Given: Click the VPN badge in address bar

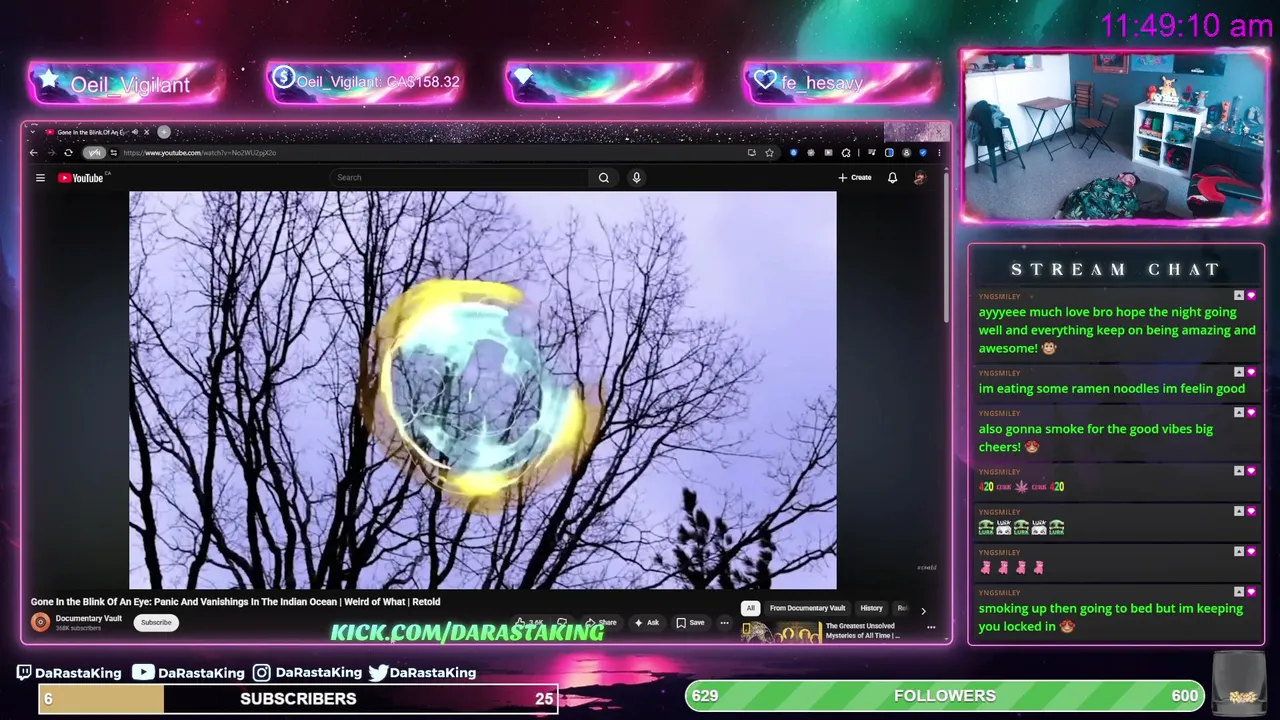Looking at the screenshot, I should 94,153.
